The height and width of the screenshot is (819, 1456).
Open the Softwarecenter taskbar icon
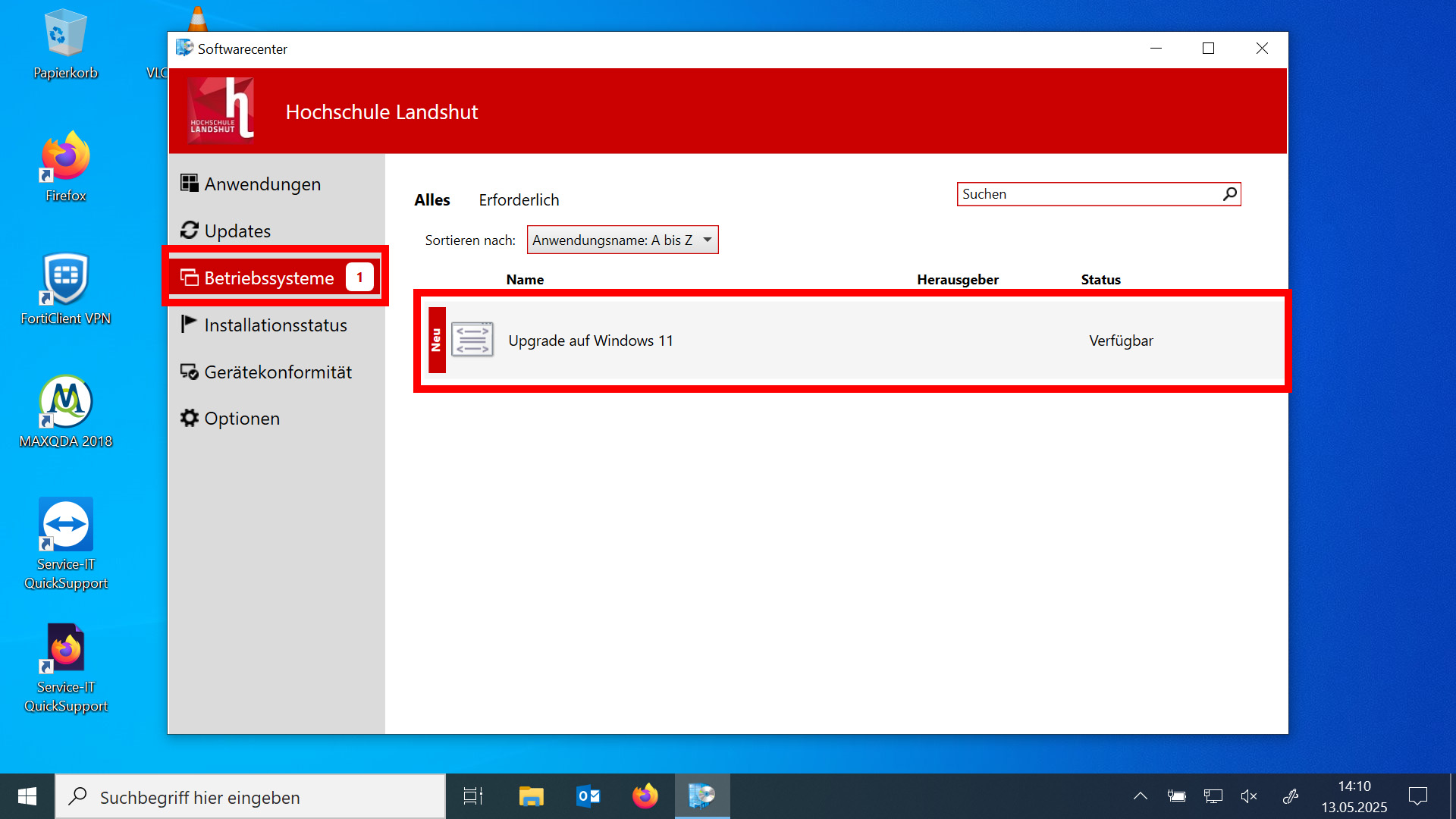tap(701, 796)
